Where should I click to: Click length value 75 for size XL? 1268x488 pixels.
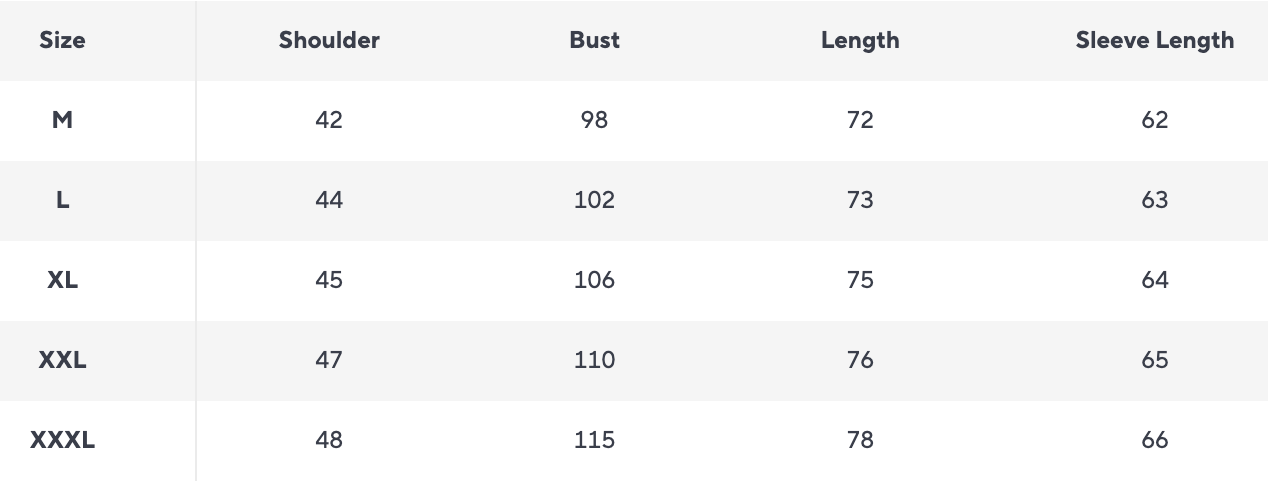coord(860,280)
